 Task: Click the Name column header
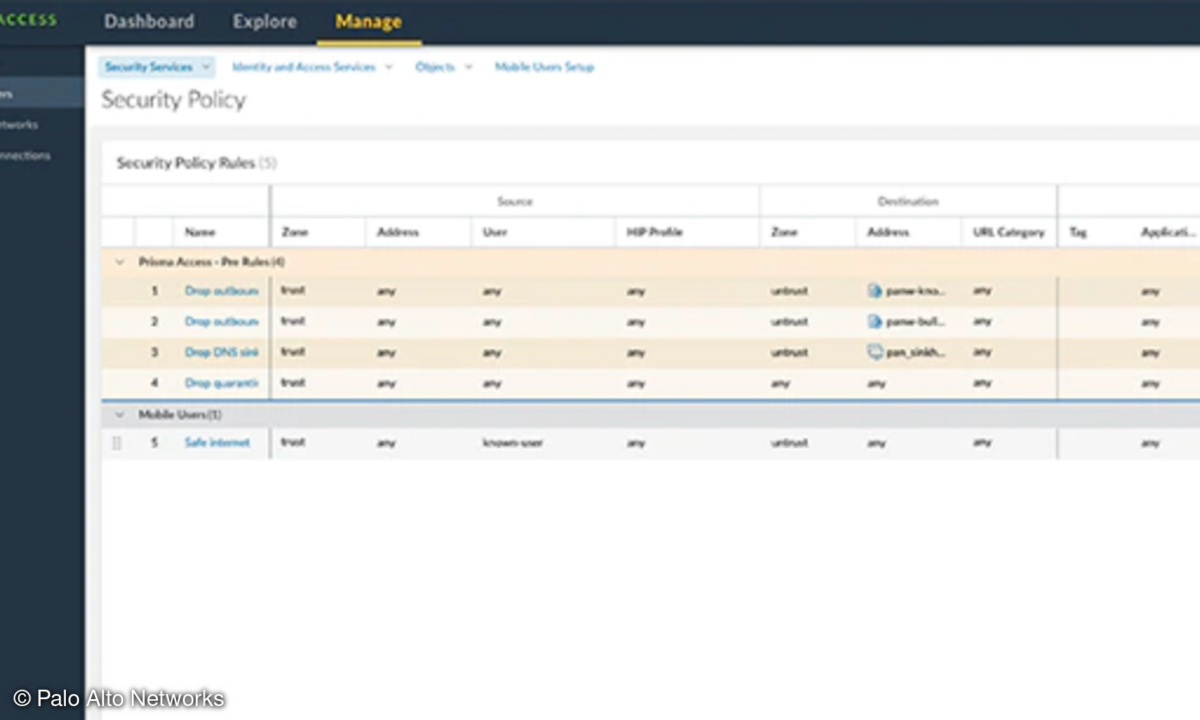click(200, 232)
